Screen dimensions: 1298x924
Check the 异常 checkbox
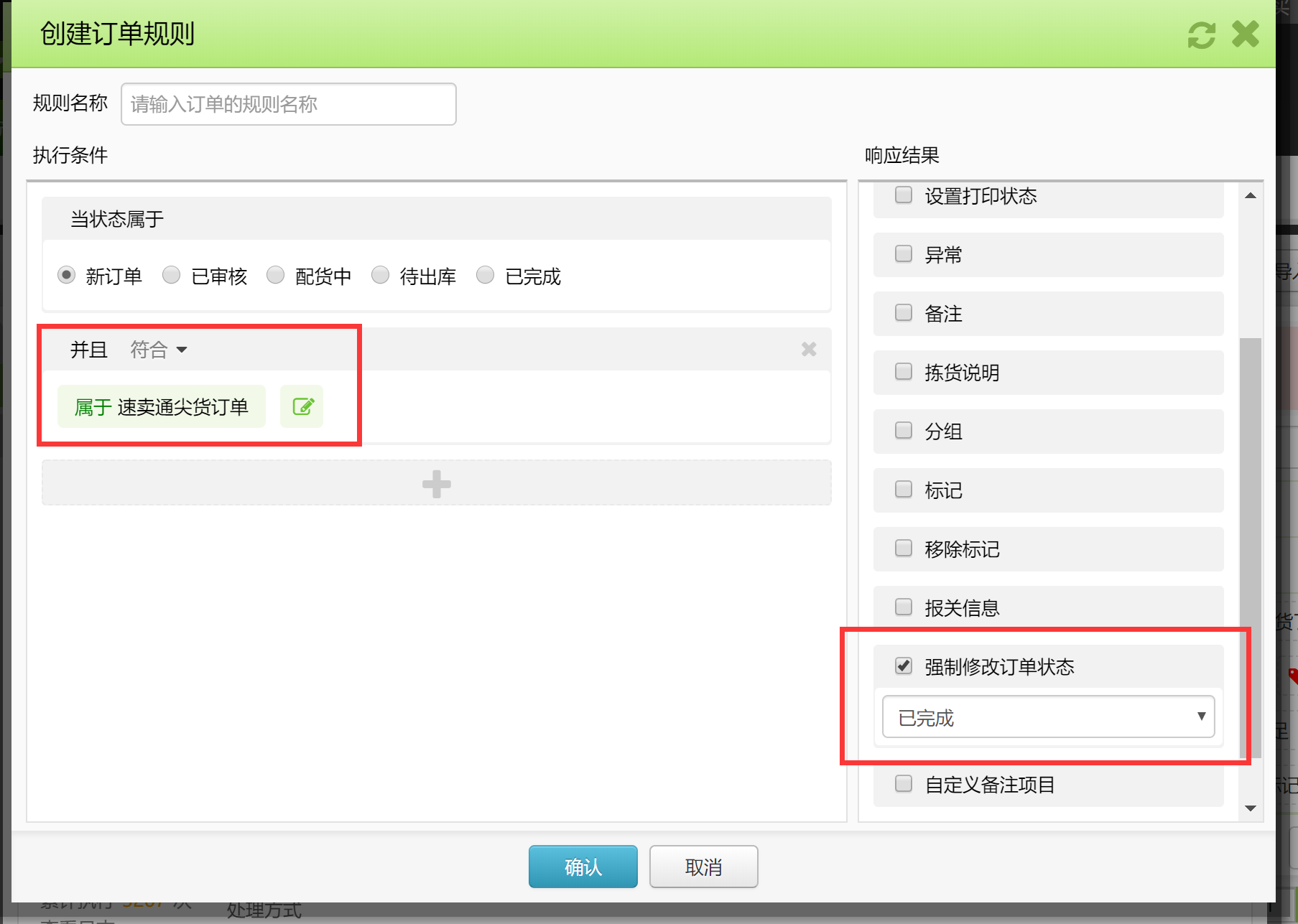pyautogui.click(x=904, y=254)
